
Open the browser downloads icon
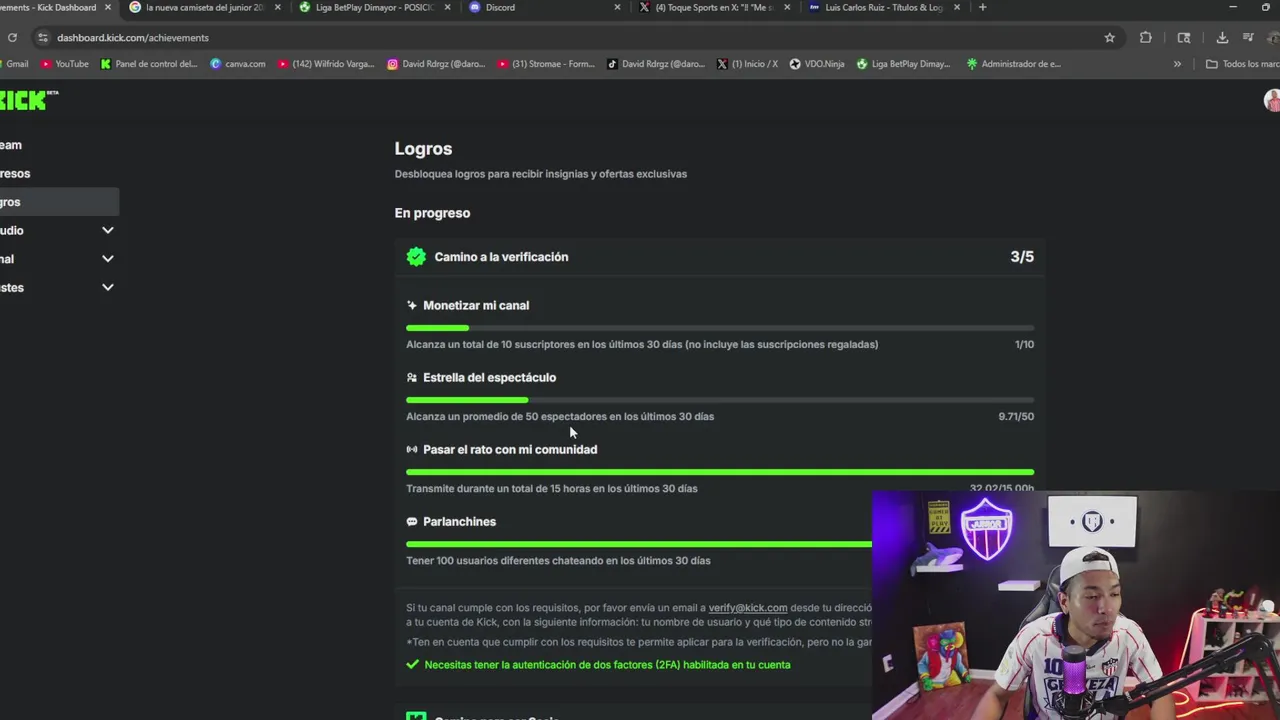click(1222, 38)
